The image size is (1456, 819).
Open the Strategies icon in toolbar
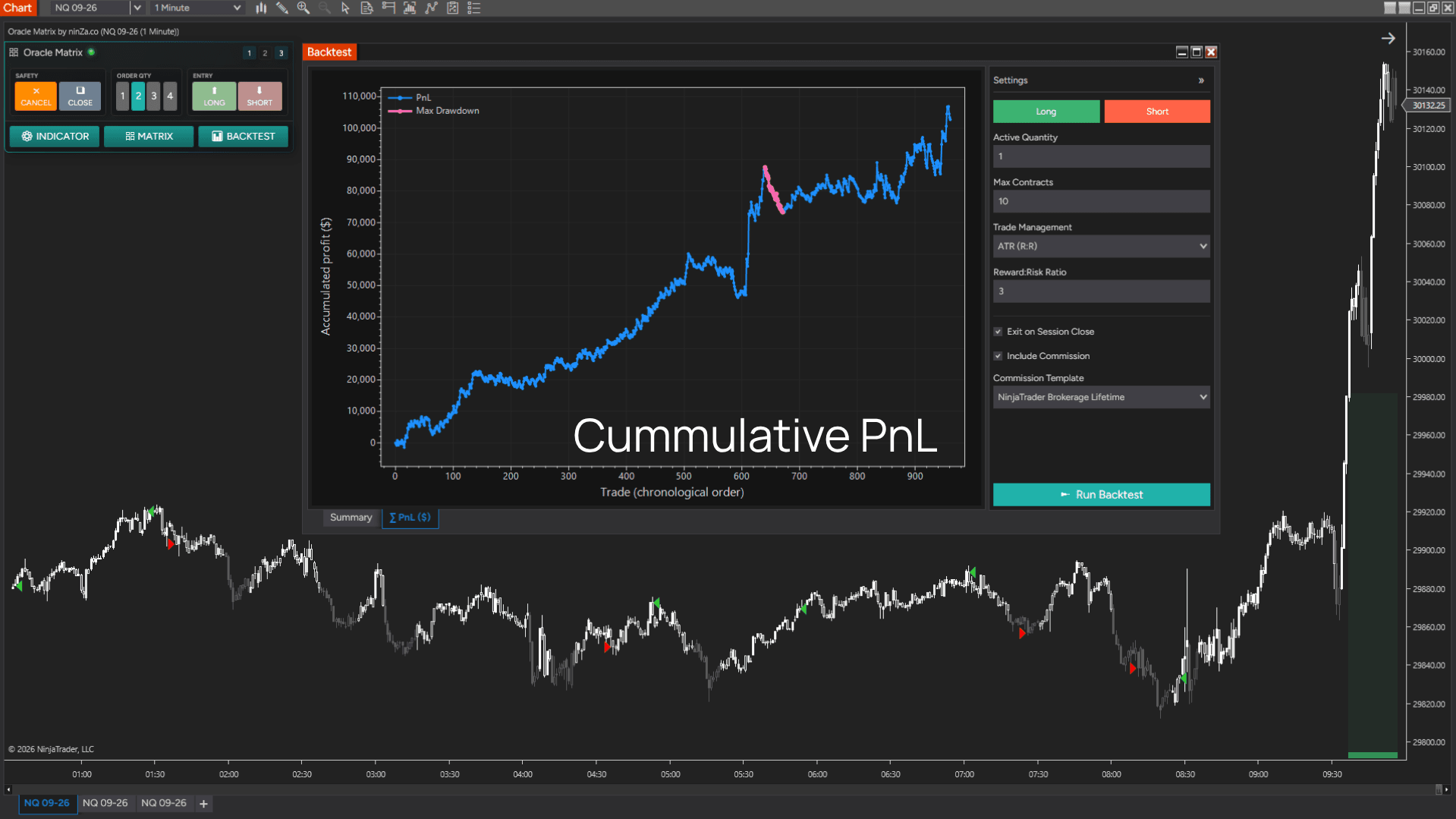(x=452, y=8)
